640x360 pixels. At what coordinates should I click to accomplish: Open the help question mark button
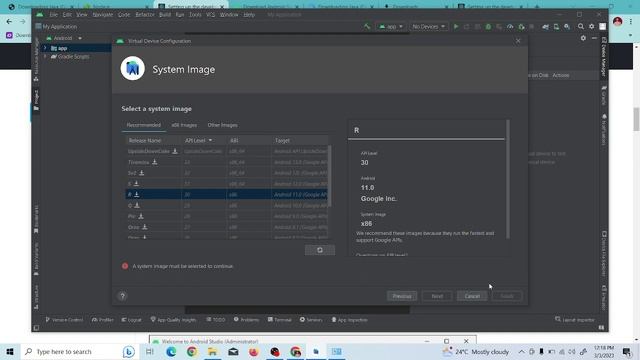122,296
